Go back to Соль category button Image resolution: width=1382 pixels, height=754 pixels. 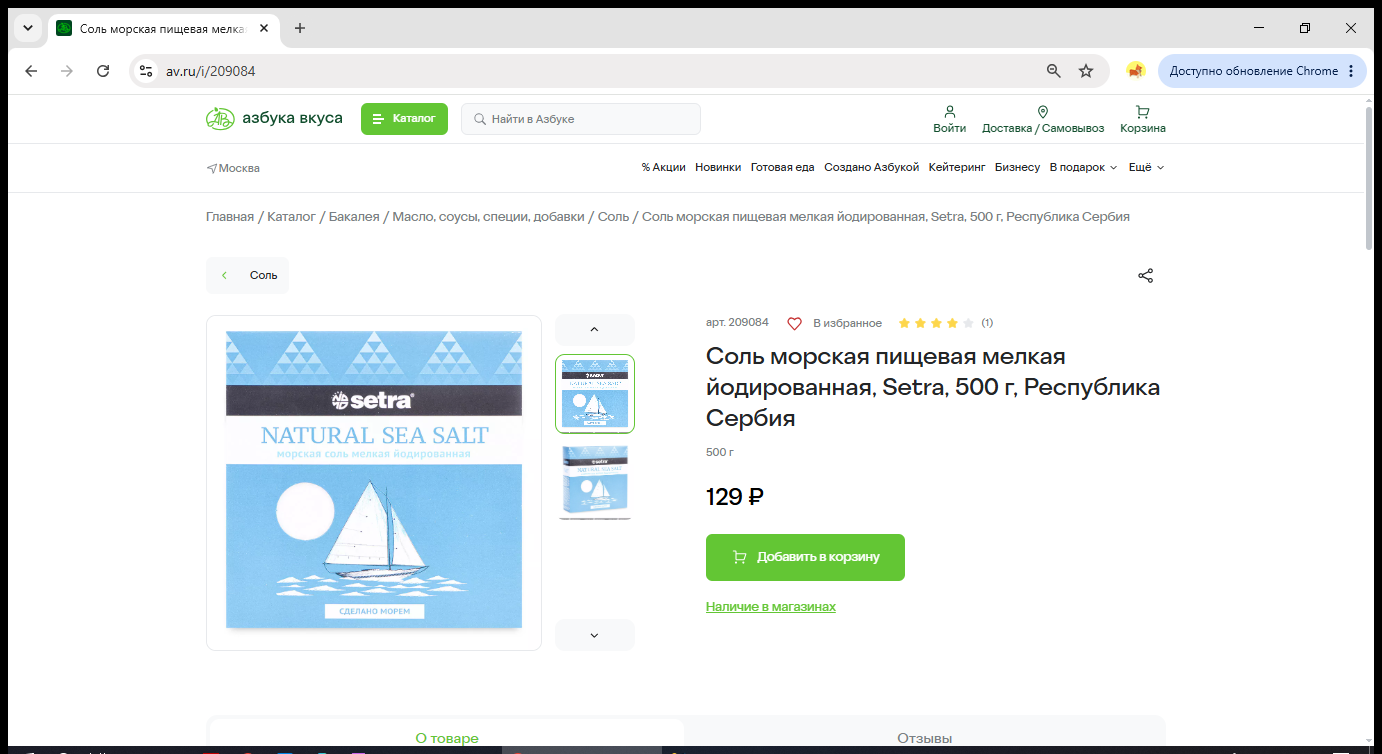point(247,275)
